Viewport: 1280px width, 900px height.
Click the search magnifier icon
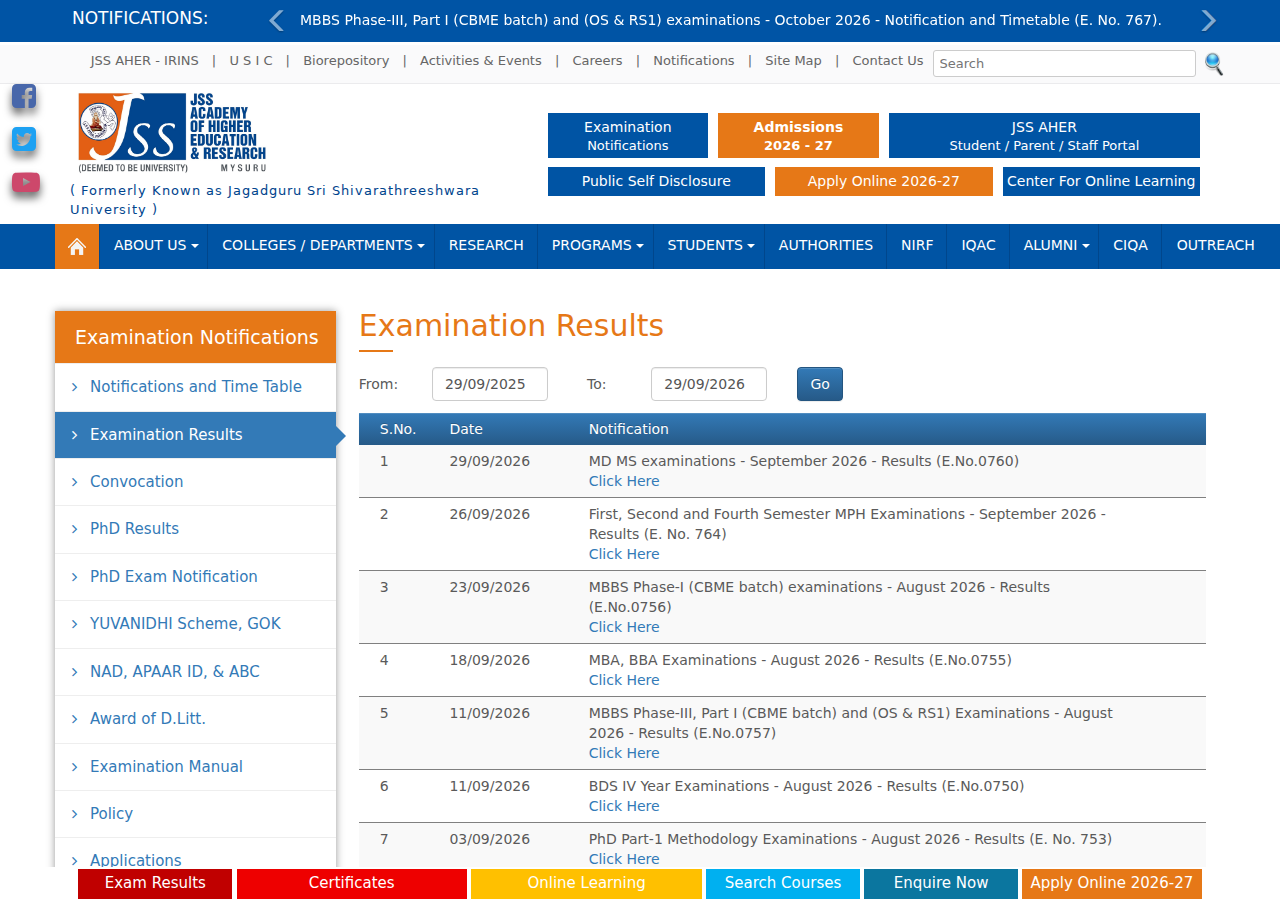click(1214, 64)
